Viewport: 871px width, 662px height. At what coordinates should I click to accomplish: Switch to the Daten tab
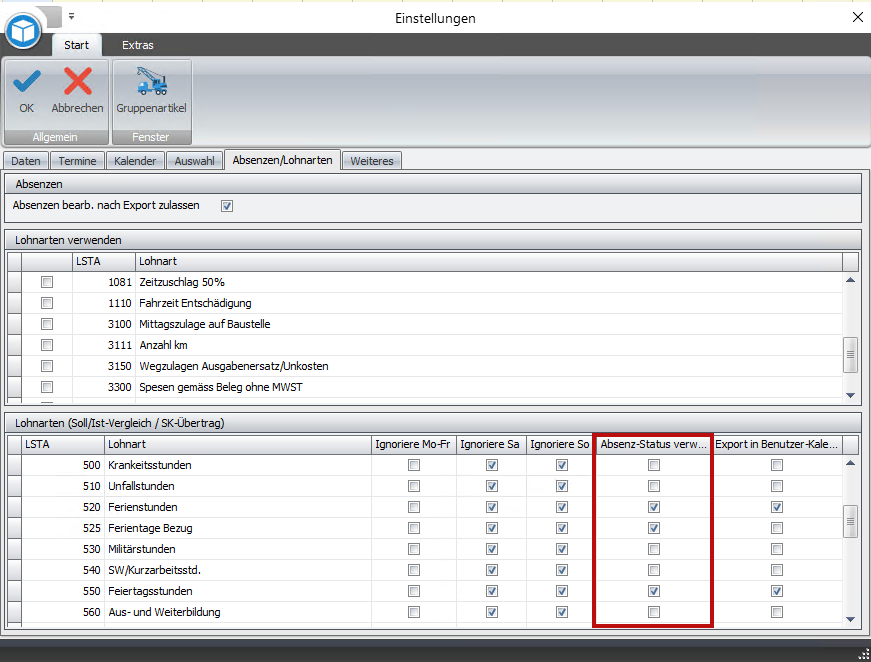coord(26,161)
